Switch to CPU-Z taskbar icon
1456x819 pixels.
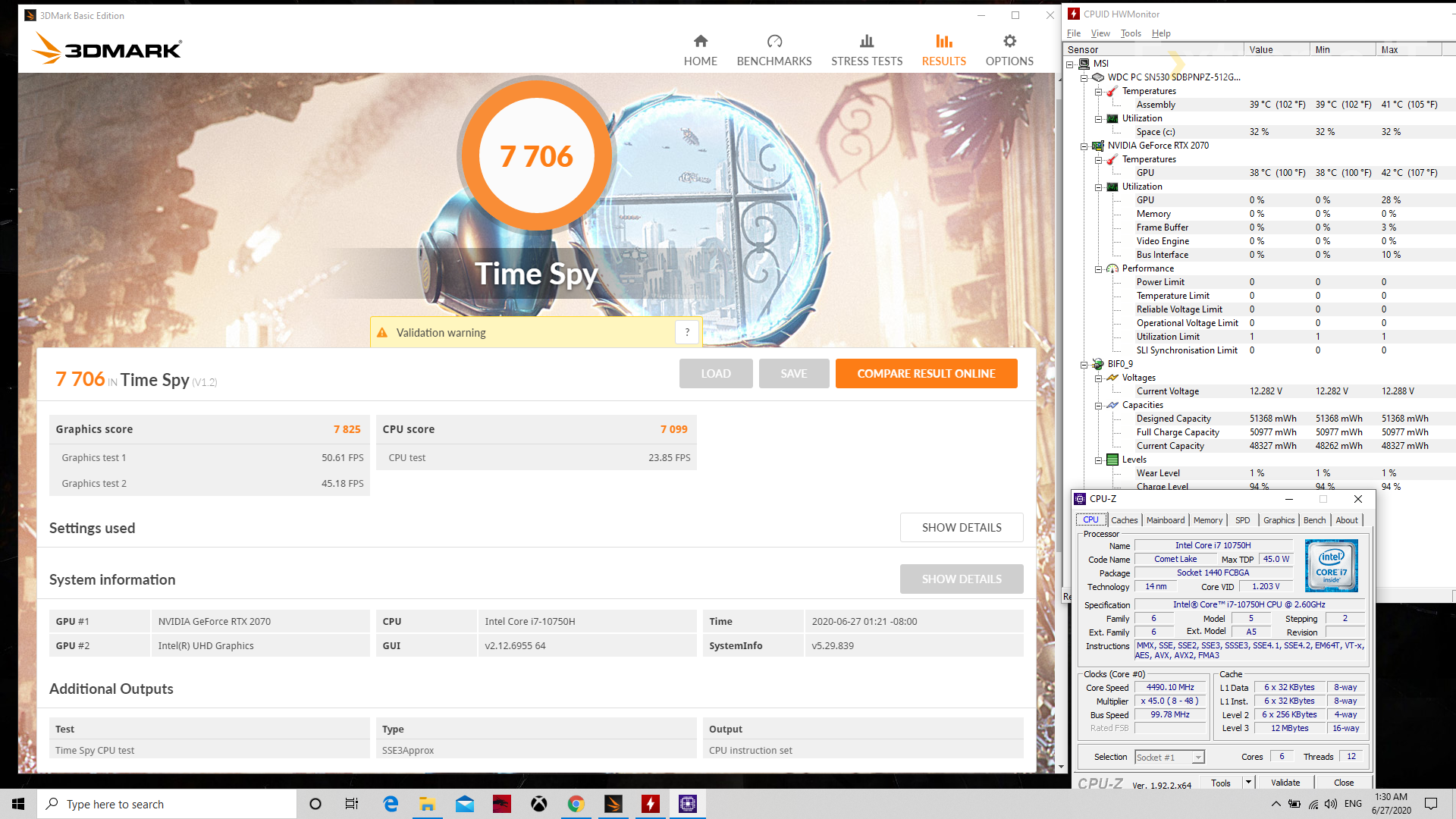(x=688, y=804)
